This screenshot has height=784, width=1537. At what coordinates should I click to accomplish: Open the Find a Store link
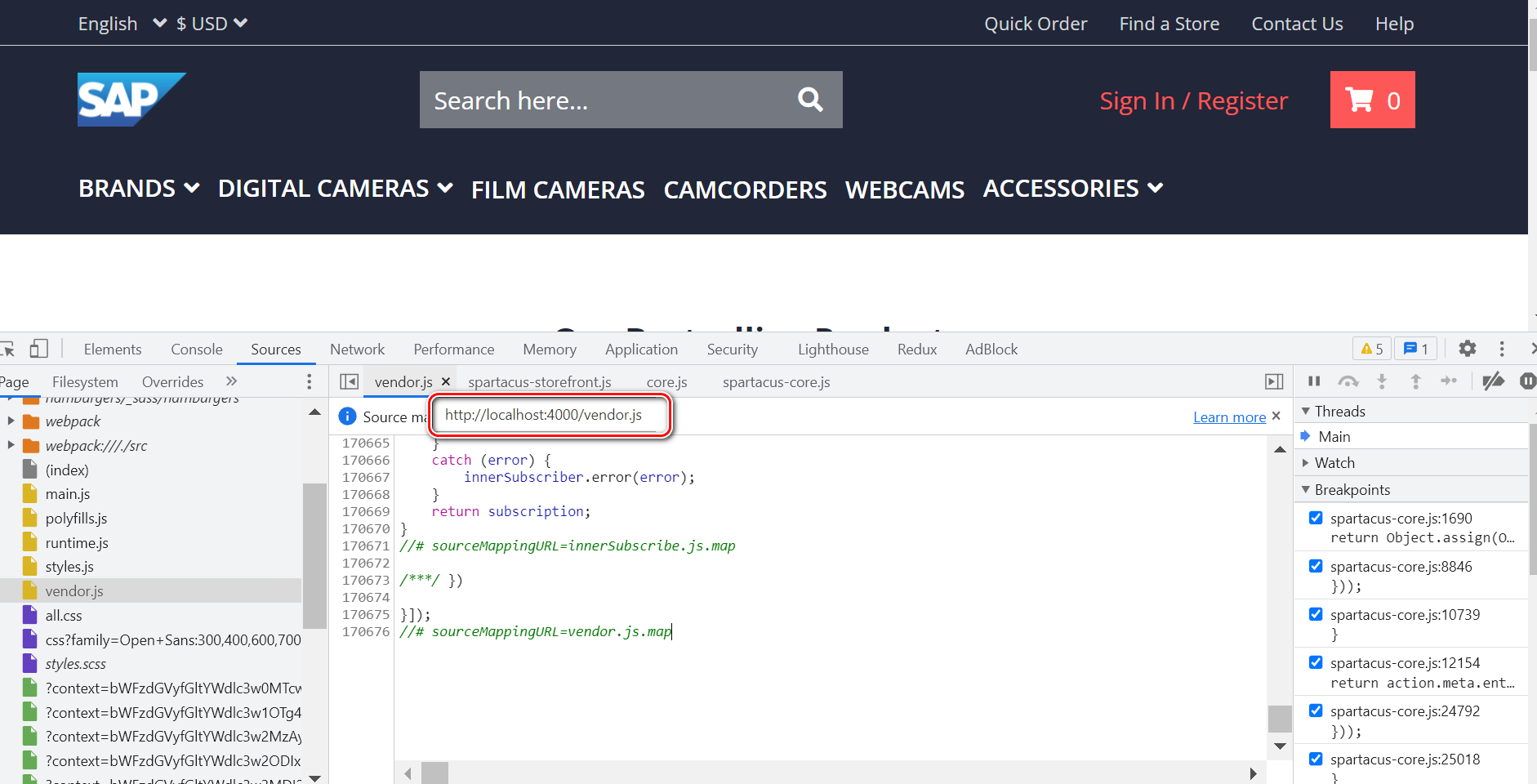(1169, 24)
